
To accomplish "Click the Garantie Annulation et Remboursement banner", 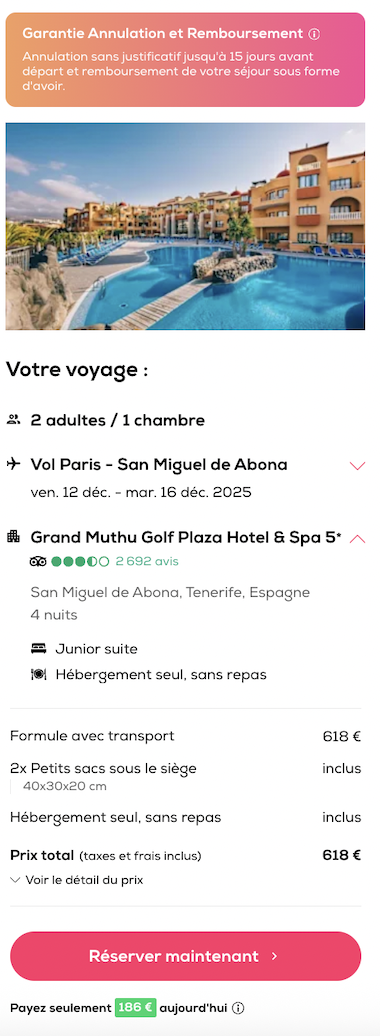I will tap(185, 59).
